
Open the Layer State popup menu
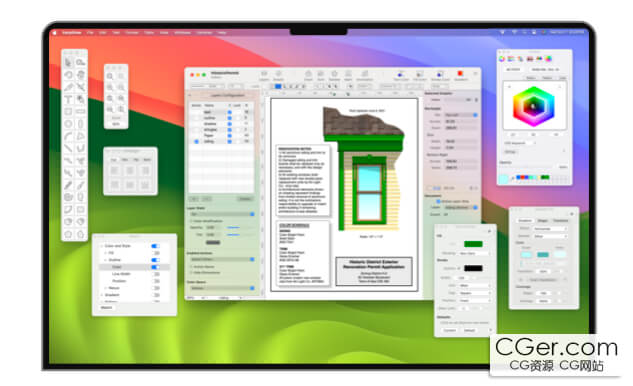pos(222,214)
